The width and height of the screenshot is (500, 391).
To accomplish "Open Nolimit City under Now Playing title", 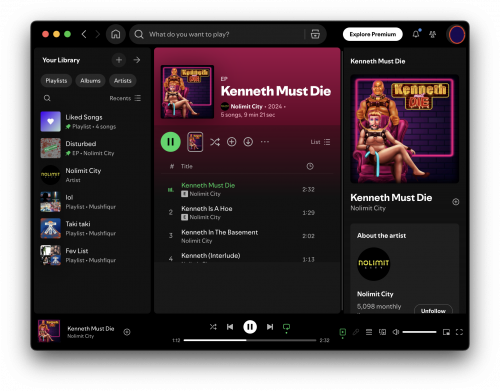I will (x=368, y=208).
